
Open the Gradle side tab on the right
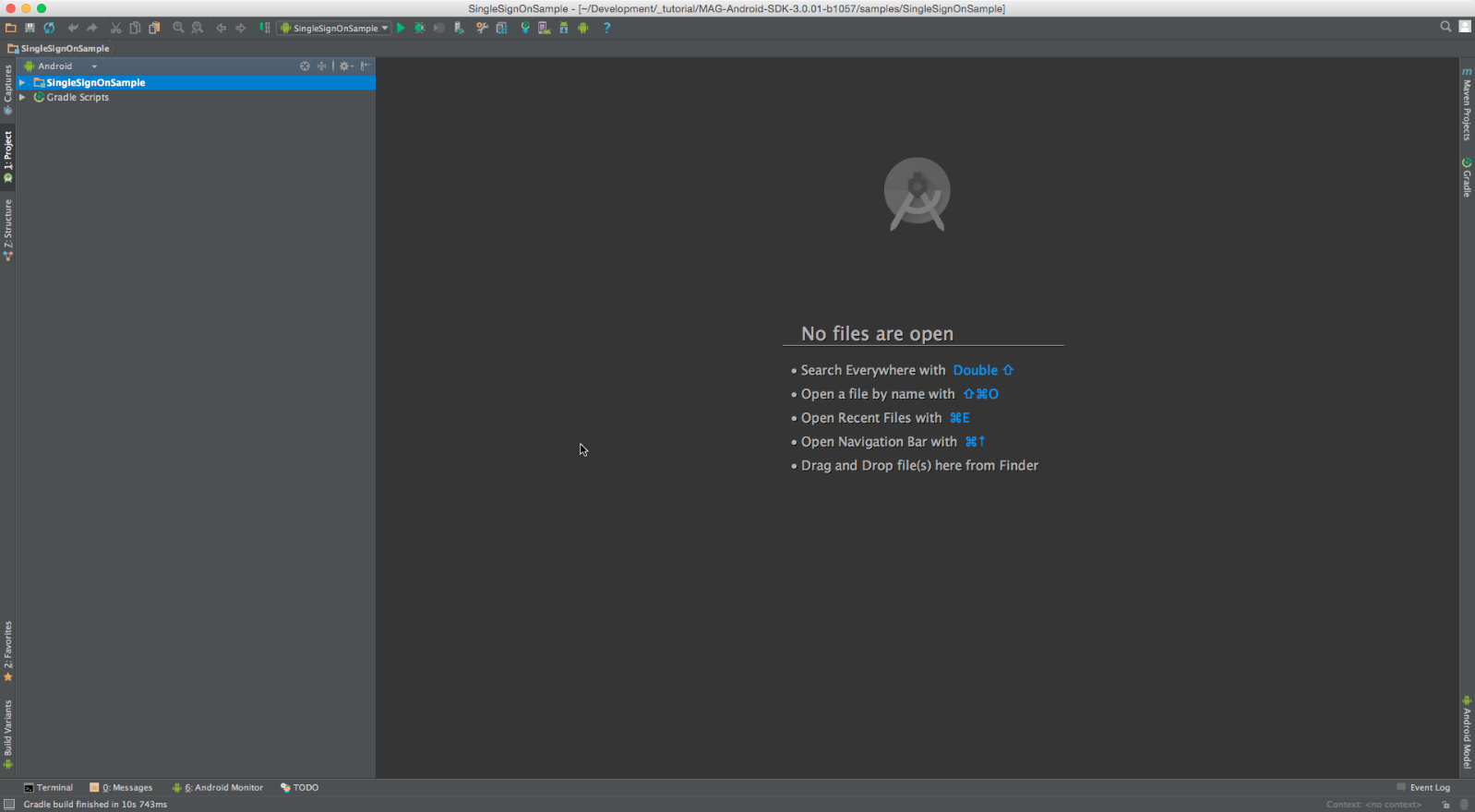pyautogui.click(x=1467, y=177)
